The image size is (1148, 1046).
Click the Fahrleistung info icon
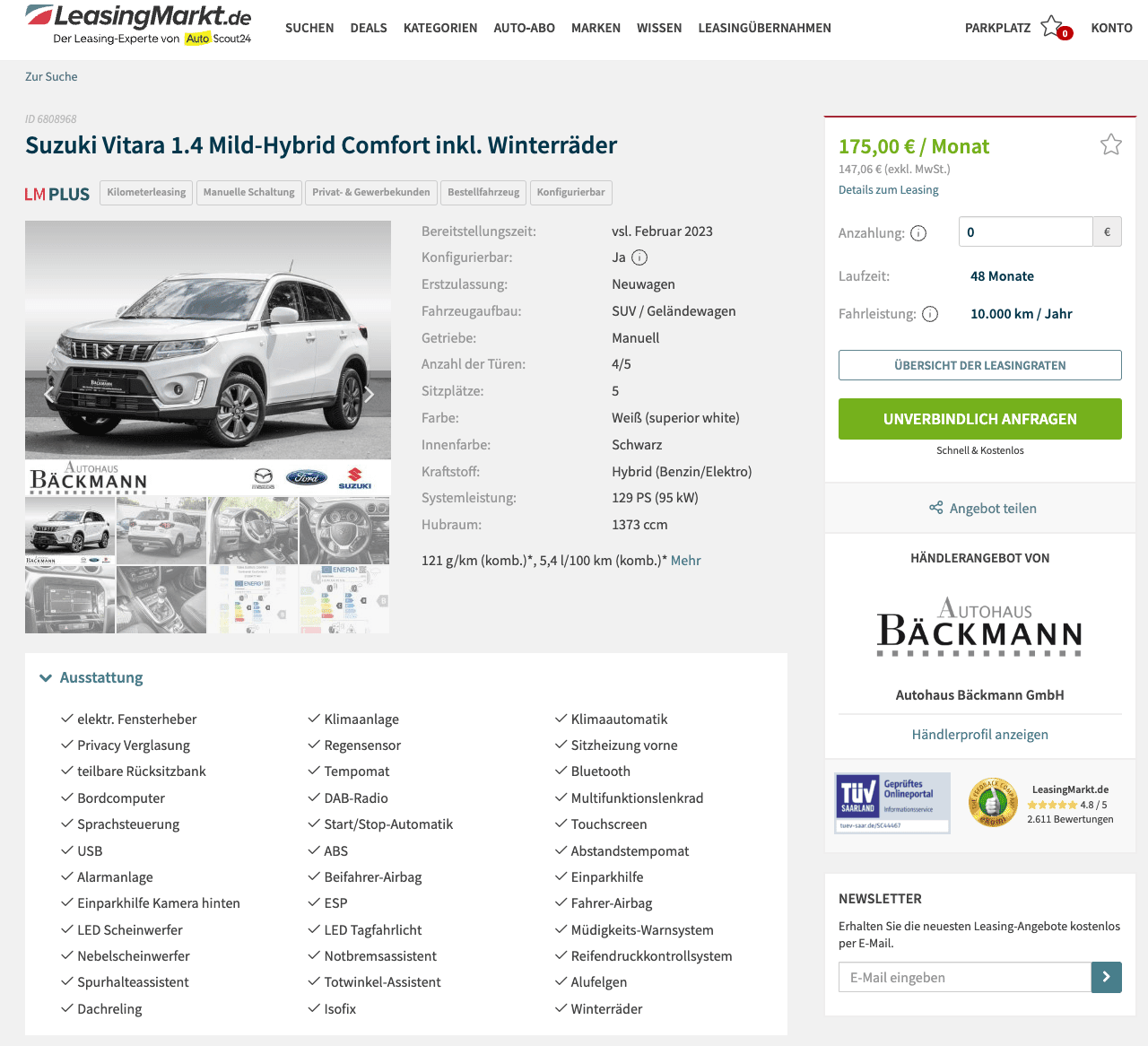coord(930,314)
